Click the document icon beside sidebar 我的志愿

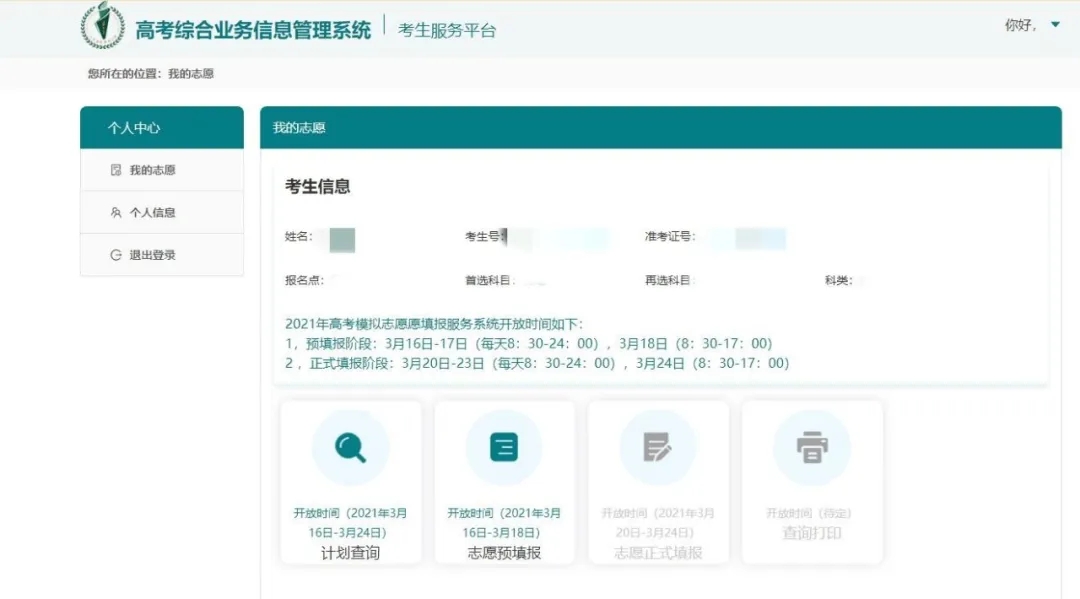pos(116,170)
